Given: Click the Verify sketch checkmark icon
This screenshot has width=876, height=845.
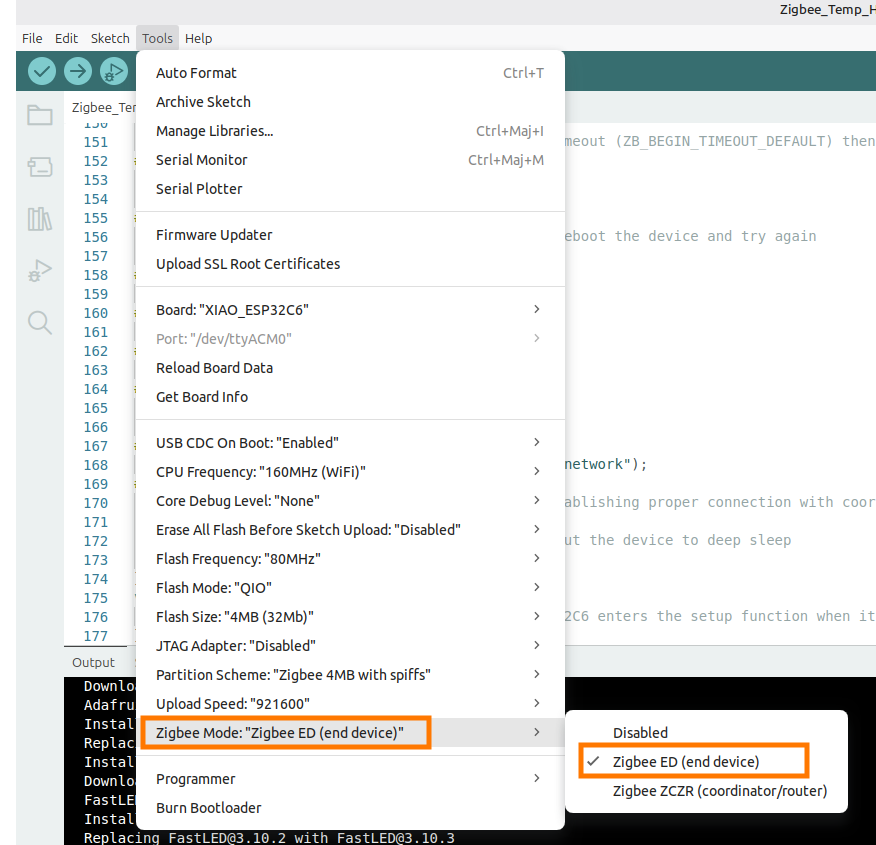Looking at the screenshot, I should pos(42,71).
